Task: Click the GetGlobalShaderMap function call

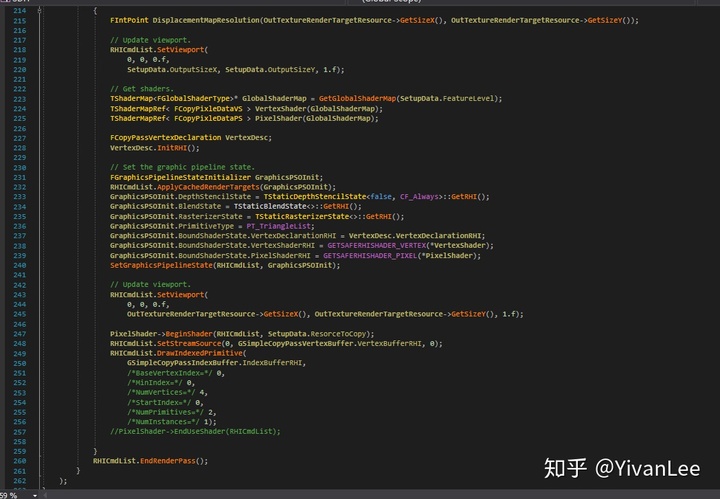Action: pos(357,98)
